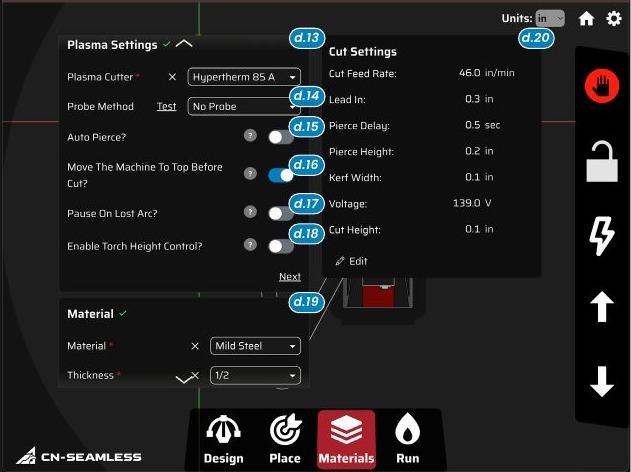The image size is (631, 472).
Task: Expand Material panel with down chevron
Action: tap(184, 379)
